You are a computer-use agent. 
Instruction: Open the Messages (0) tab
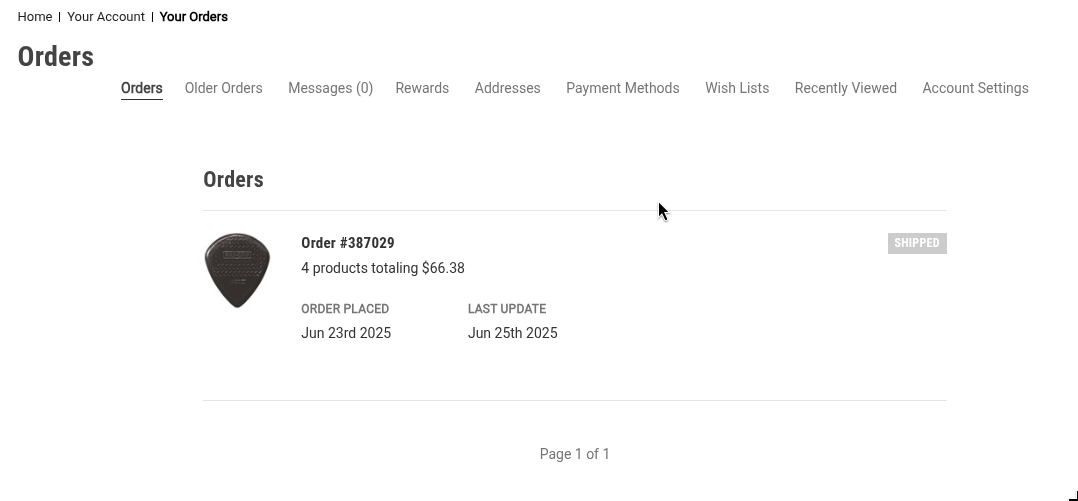tap(330, 88)
